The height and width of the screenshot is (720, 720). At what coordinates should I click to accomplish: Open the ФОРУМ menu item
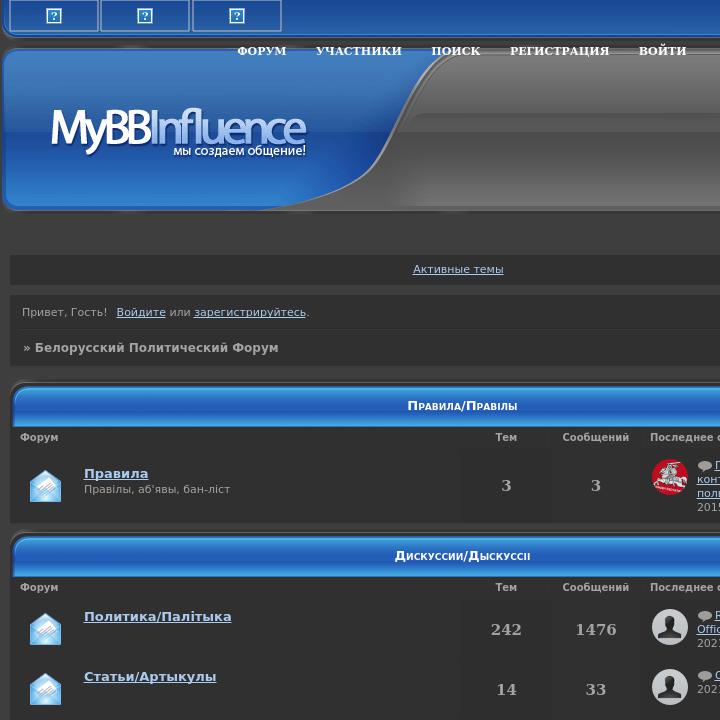[x=262, y=51]
